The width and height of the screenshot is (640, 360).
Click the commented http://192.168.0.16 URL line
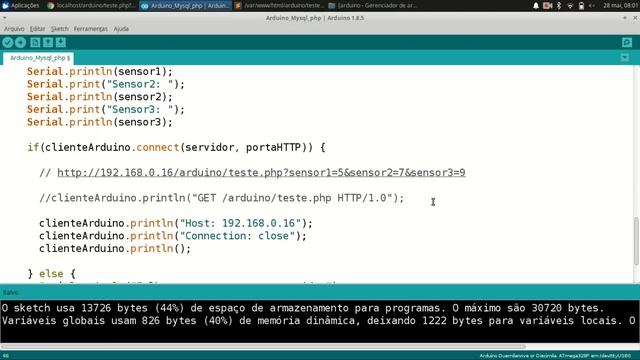[252, 173]
